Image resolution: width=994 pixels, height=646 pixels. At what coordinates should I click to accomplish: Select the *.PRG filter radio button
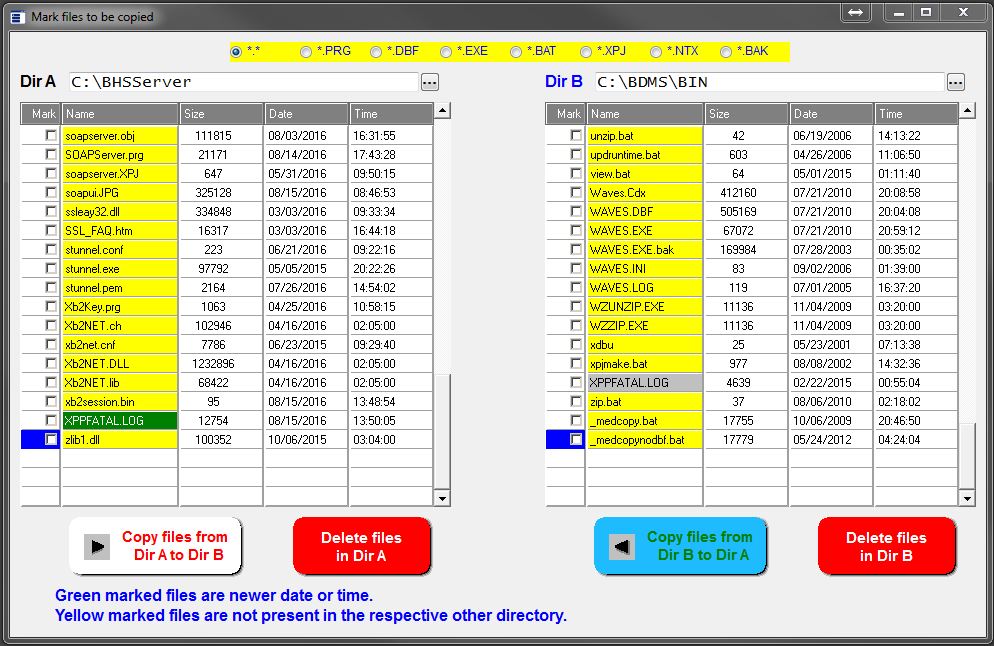point(306,51)
